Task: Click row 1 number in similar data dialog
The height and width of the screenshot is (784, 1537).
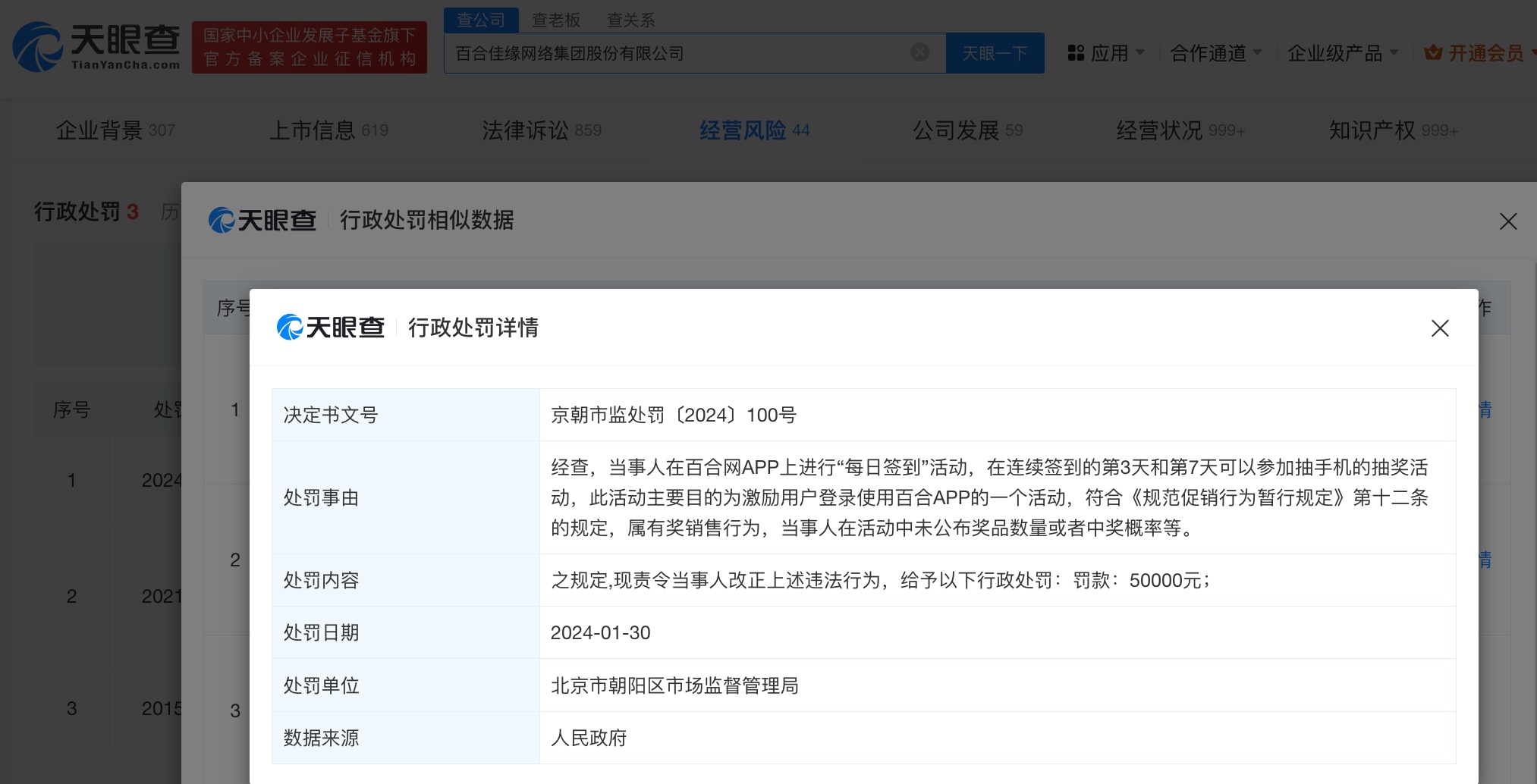Action: 235,410
